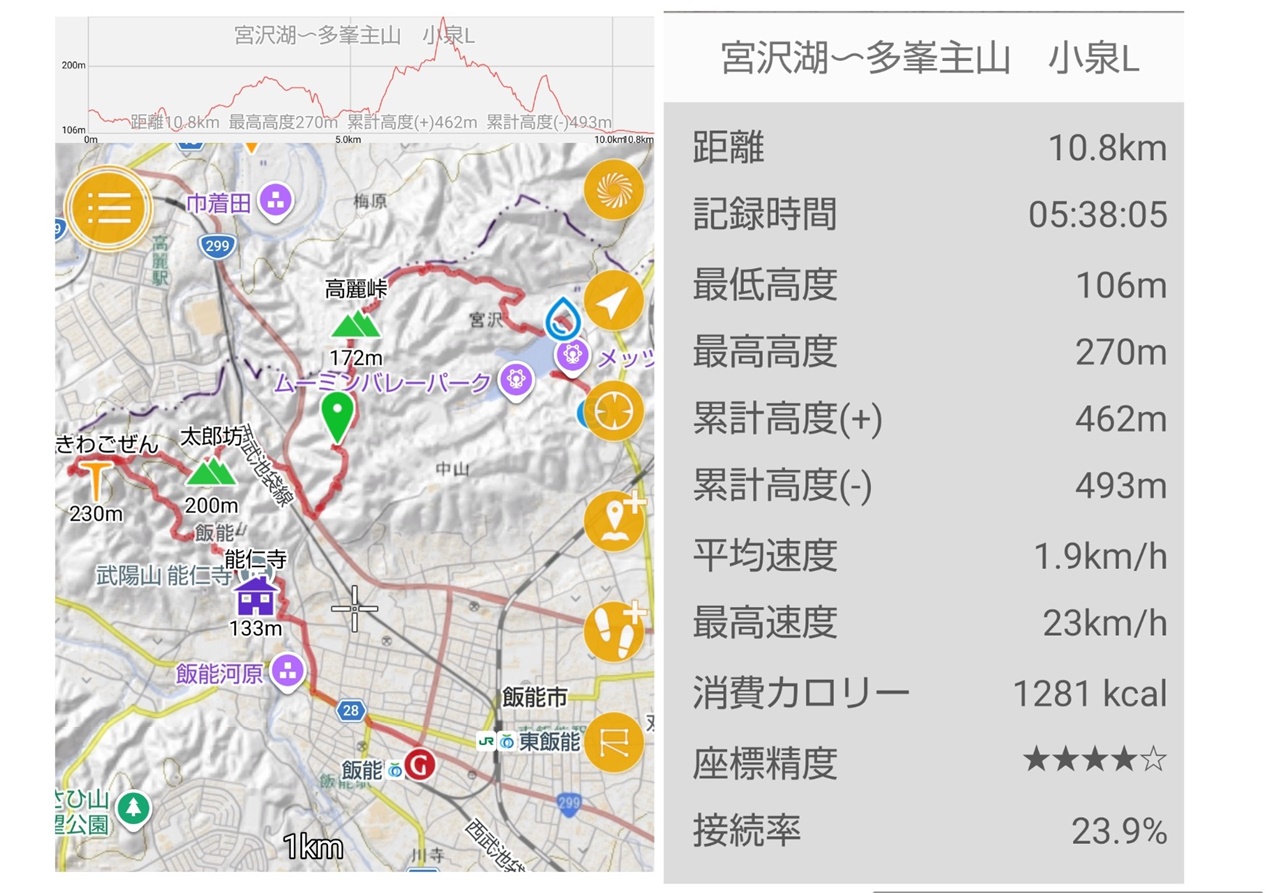Select the 飯能河原 purple marker
This screenshot has height=893, width=1280.
(288, 671)
